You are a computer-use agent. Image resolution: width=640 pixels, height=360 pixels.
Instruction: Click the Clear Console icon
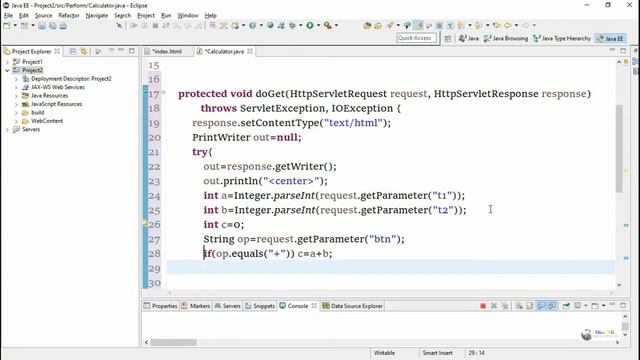[x=519, y=306]
